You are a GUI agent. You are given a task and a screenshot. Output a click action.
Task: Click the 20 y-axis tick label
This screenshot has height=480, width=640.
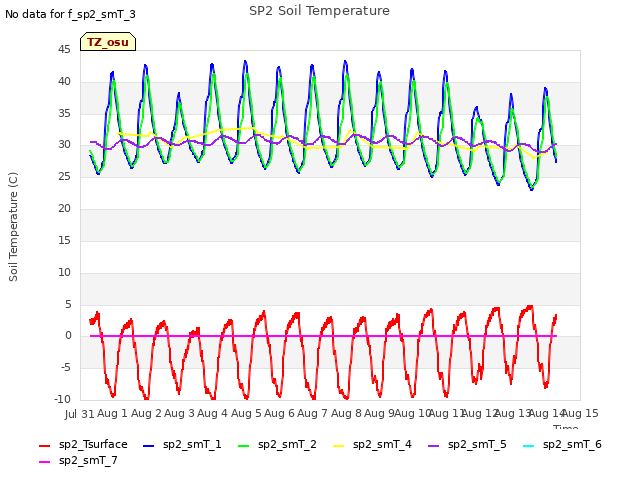[64, 209]
